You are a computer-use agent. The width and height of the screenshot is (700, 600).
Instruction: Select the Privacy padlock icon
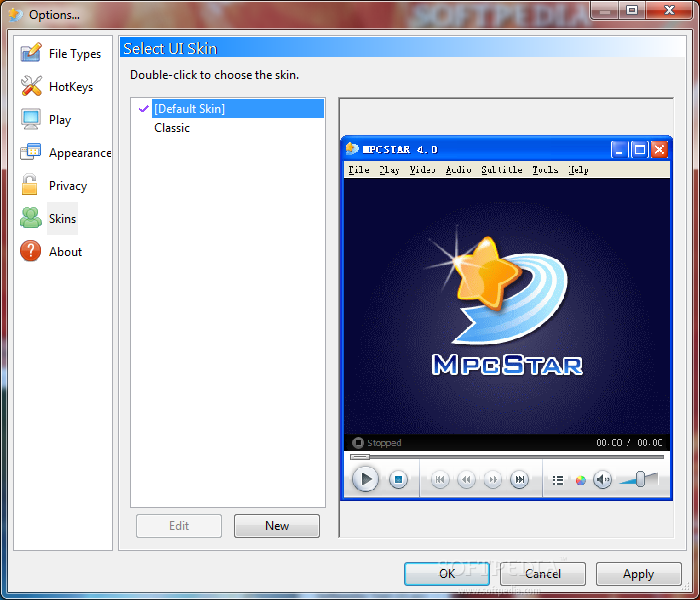[x=30, y=185]
